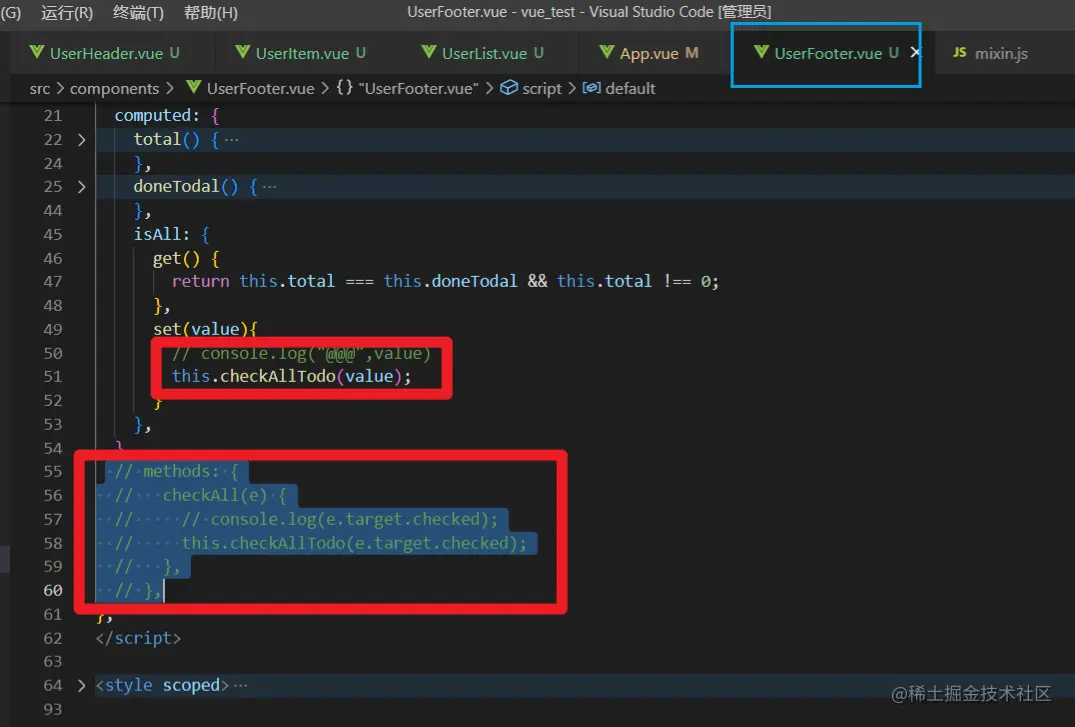Viewport: 1075px width, 727px height.
Task: Click the symbol icon beside default breadcrumb
Action: 592,88
